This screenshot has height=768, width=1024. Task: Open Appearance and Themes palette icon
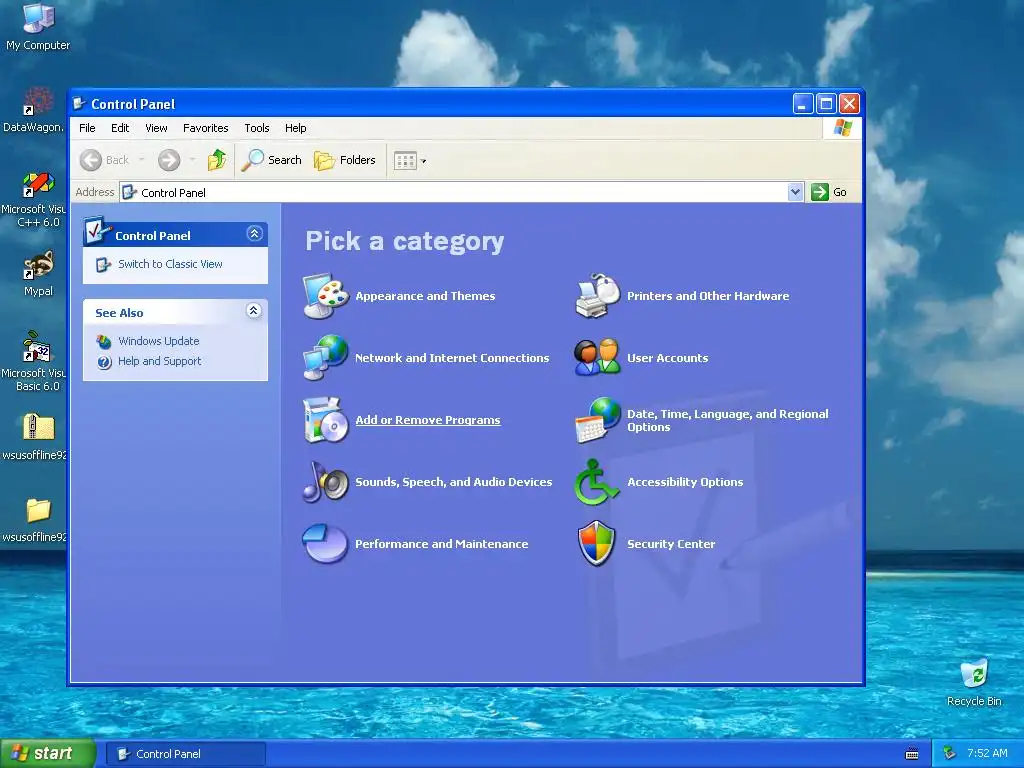(x=325, y=296)
